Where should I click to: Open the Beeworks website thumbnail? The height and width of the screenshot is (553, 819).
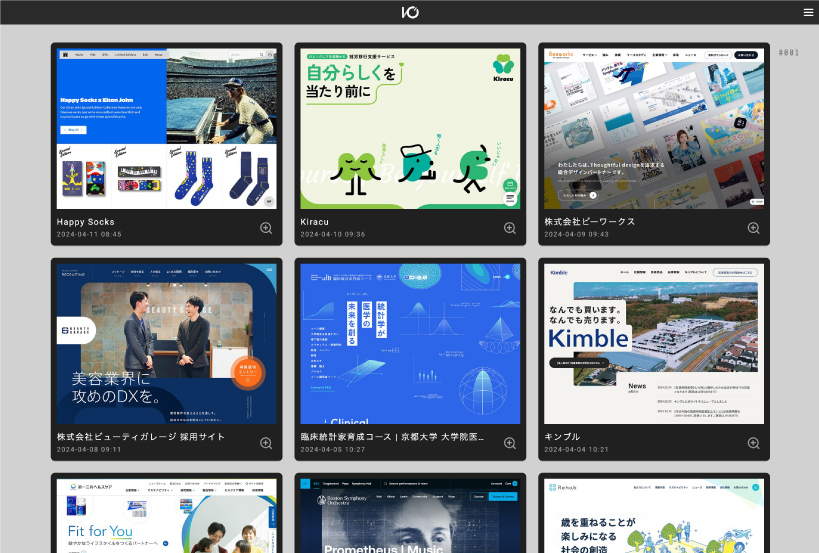tap(654, 128)
